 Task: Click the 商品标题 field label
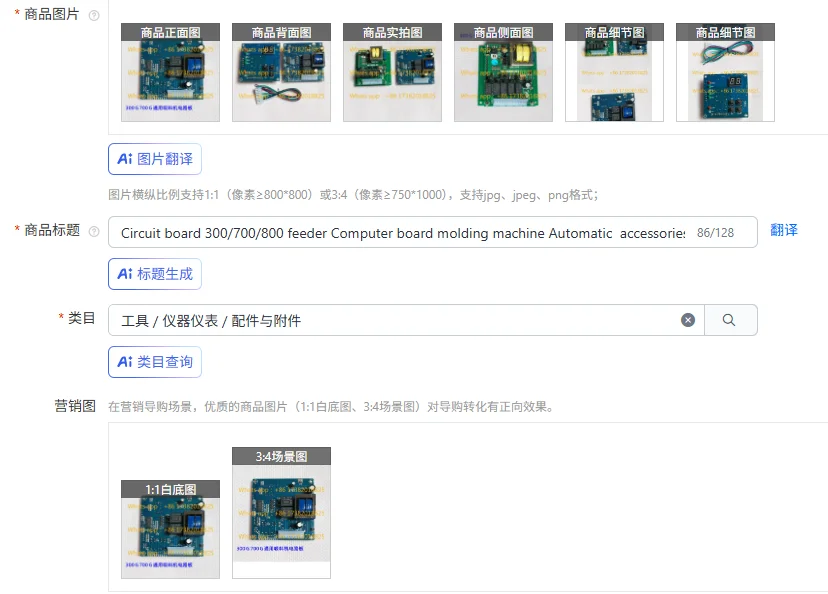coord(52,230)
